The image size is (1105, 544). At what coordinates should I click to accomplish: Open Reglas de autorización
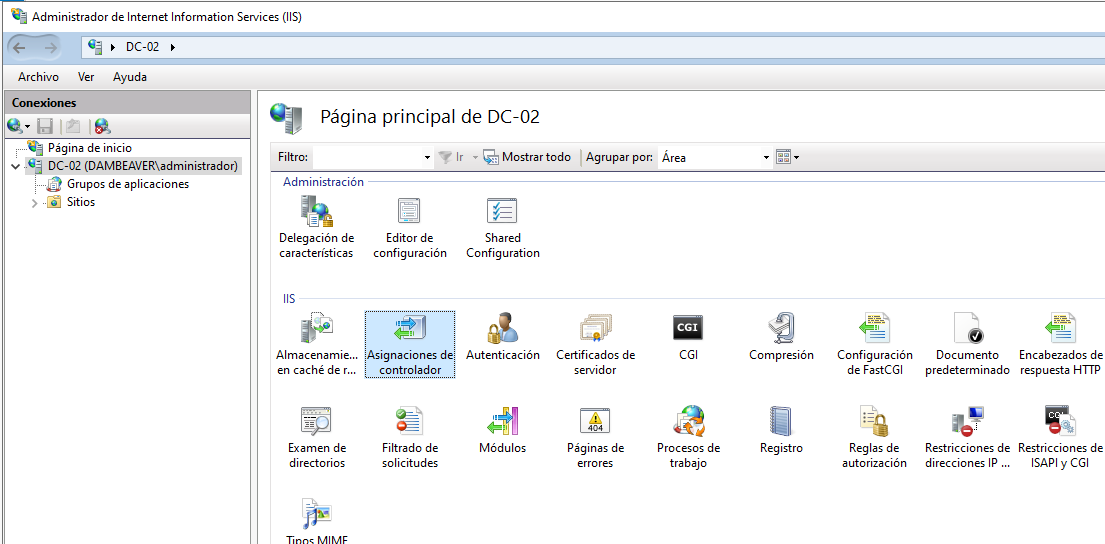[x=875, y=438]
